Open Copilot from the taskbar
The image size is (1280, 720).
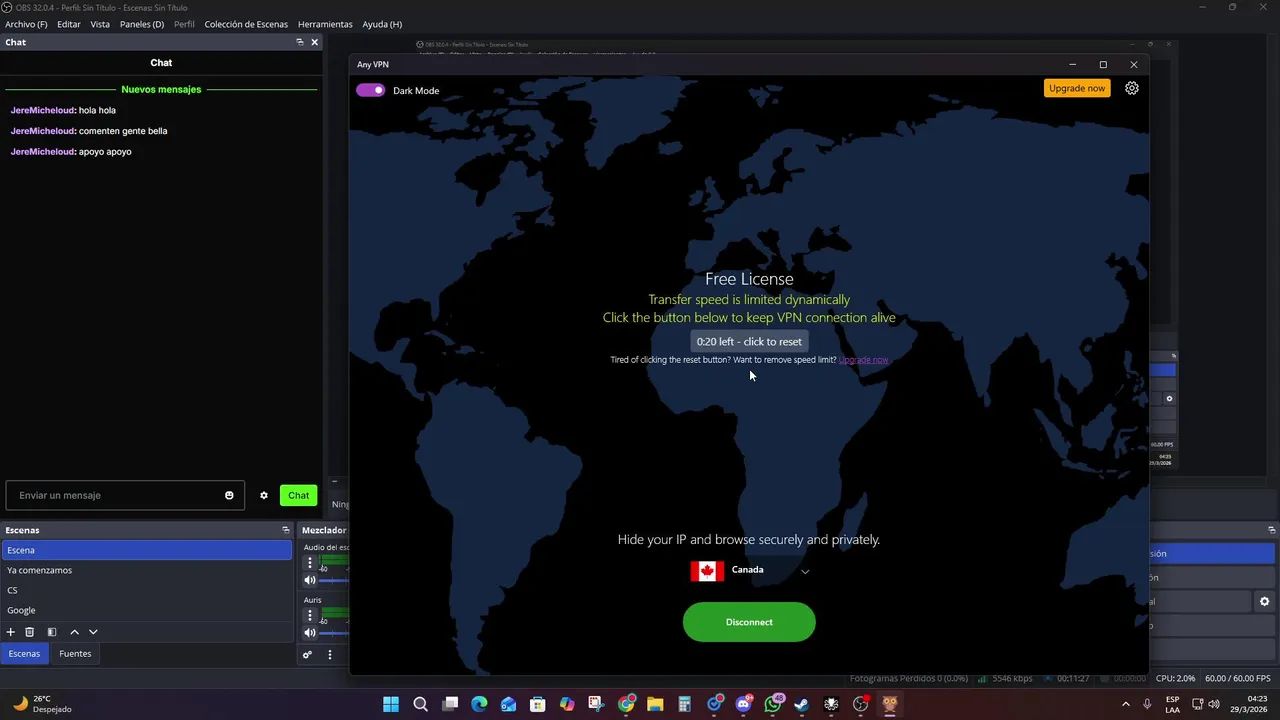(567, 704)
